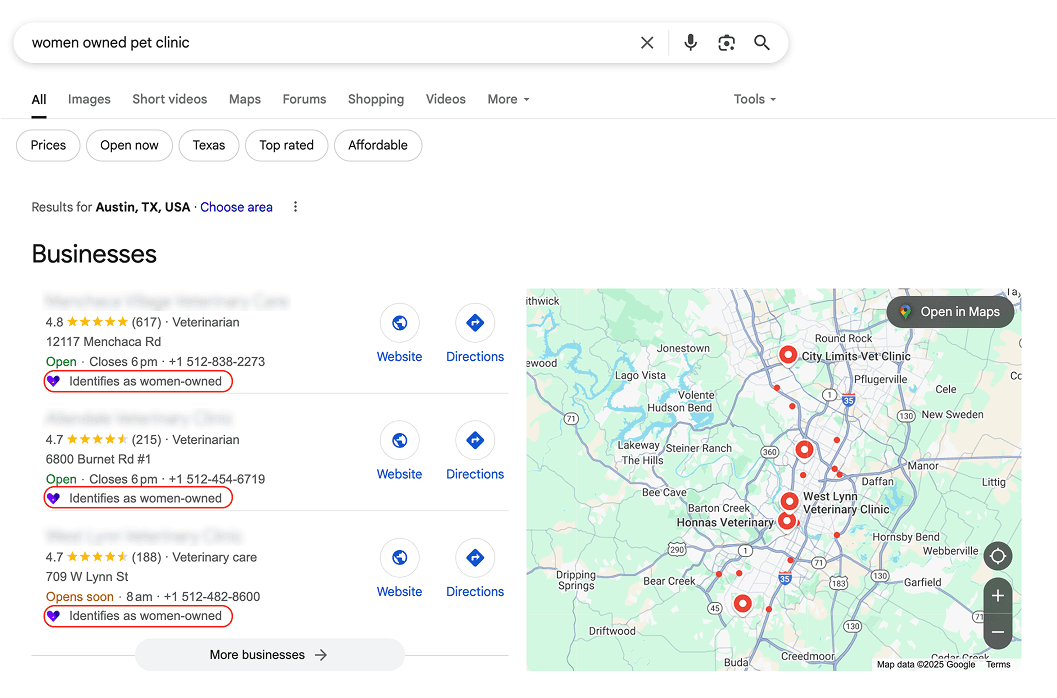This screenshot has width=1057, height=698.
Task: Click the More businesses button
Action: pyautogui.click(x=269, y=655)
